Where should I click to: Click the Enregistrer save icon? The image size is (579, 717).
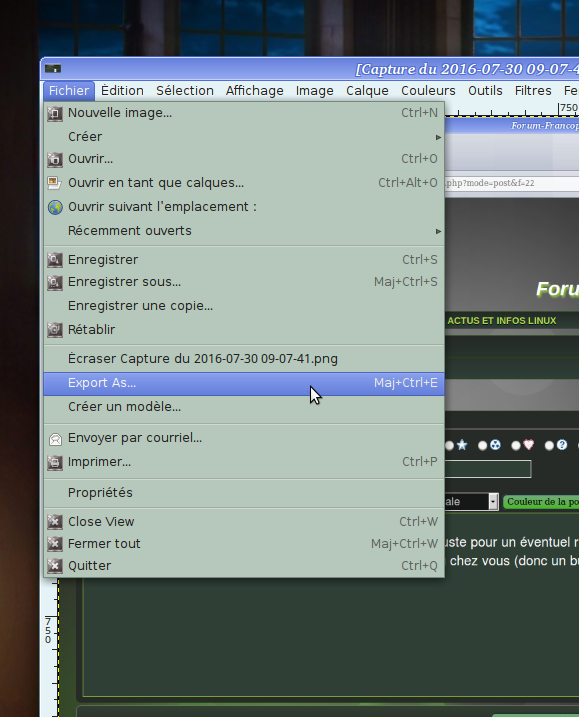(x=55, y=260)
